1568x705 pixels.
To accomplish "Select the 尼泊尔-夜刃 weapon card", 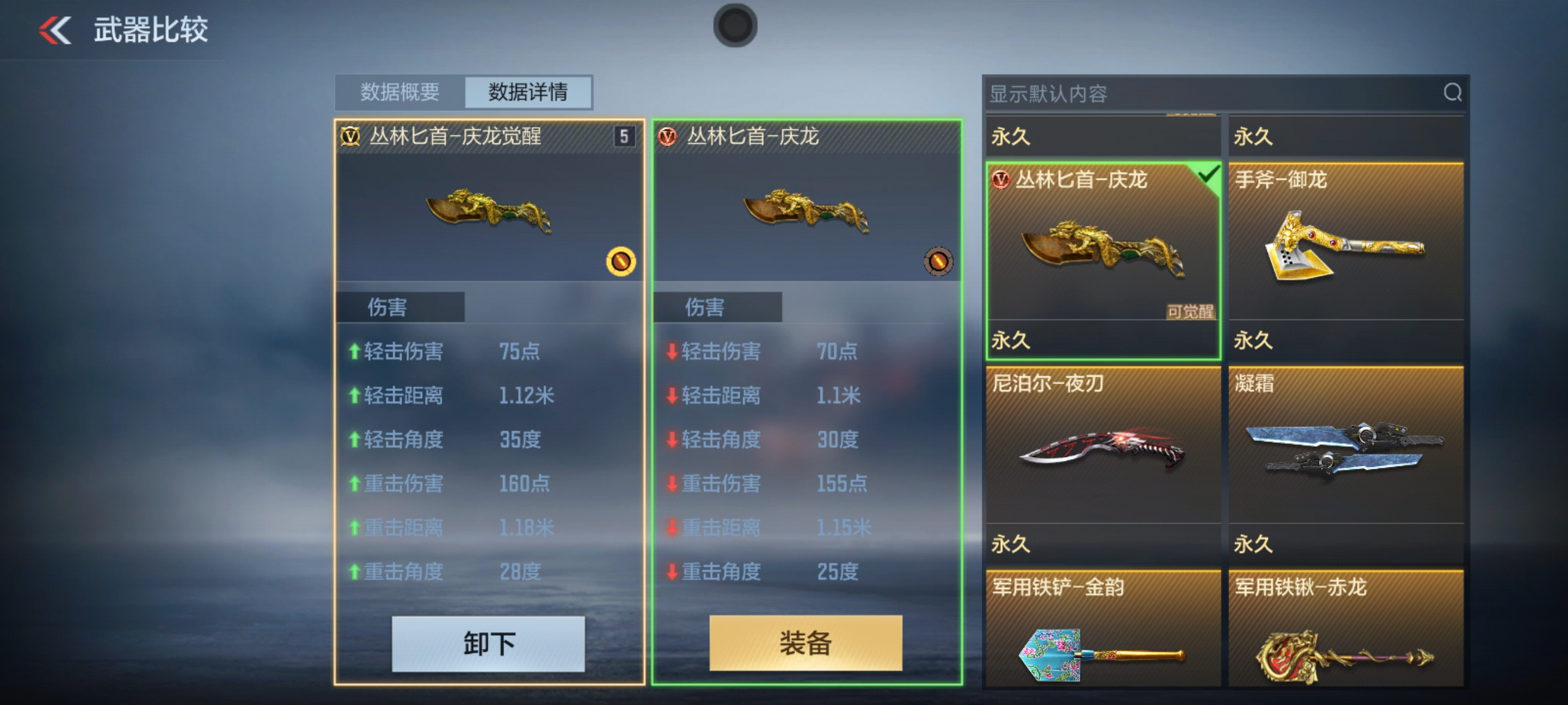I will click(x=1103, y=465).
